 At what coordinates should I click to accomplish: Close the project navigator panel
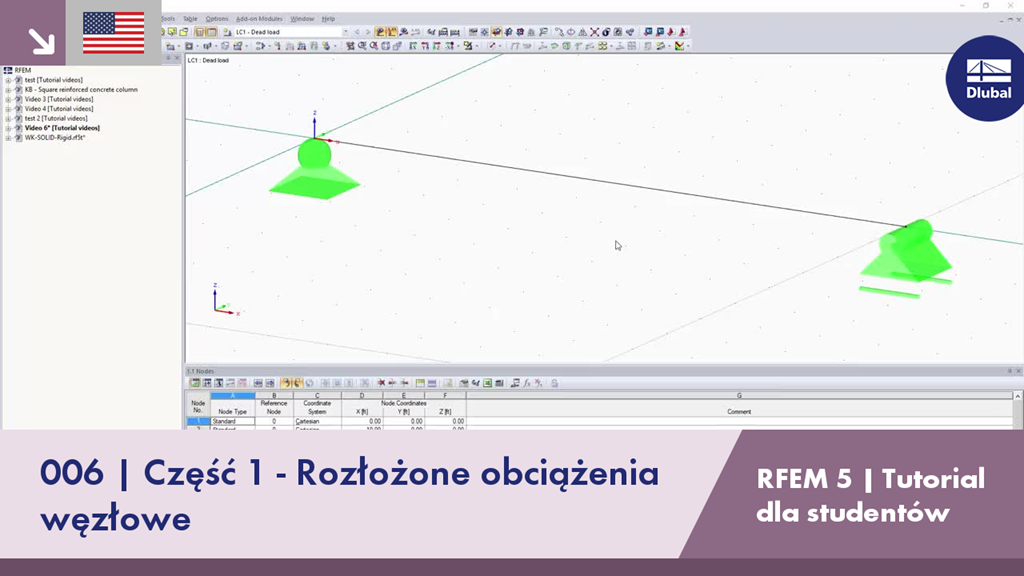[x=176, y=58]
